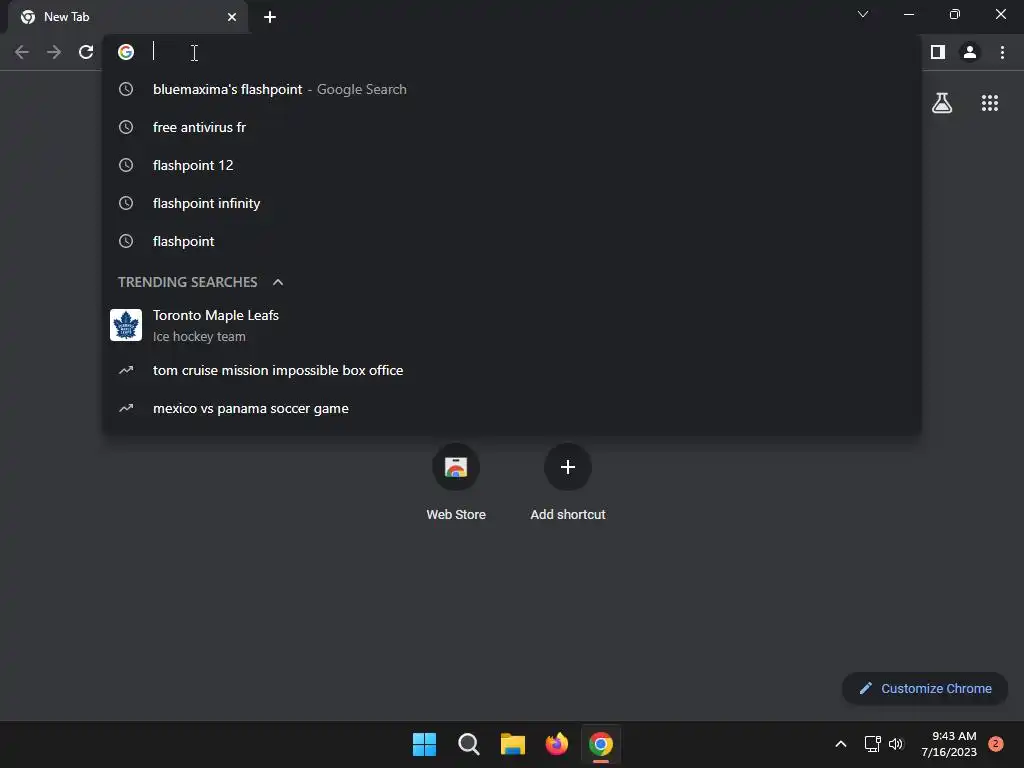The width and height of the screenshot is (1024, 768).
Task: Open the Web Store shortcut
Action: pos(456,483)
